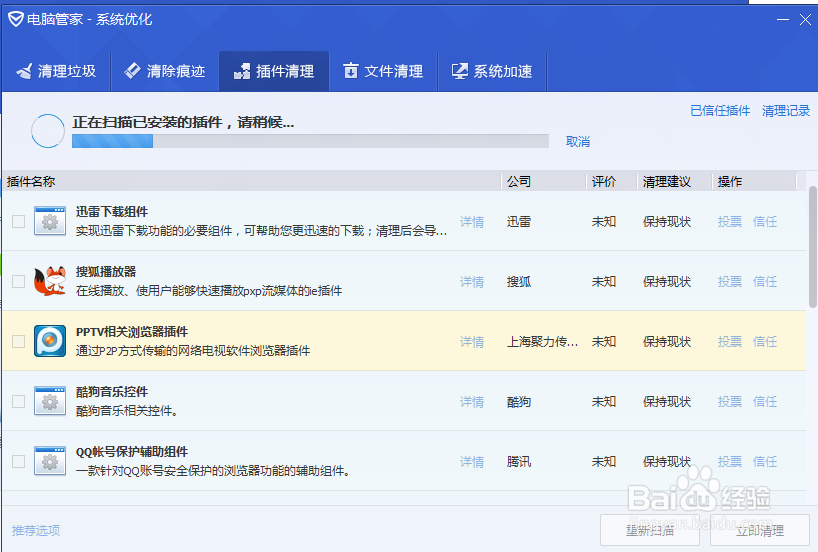
Task: Click the 重新扫描 button
Action: pos(650,531)
